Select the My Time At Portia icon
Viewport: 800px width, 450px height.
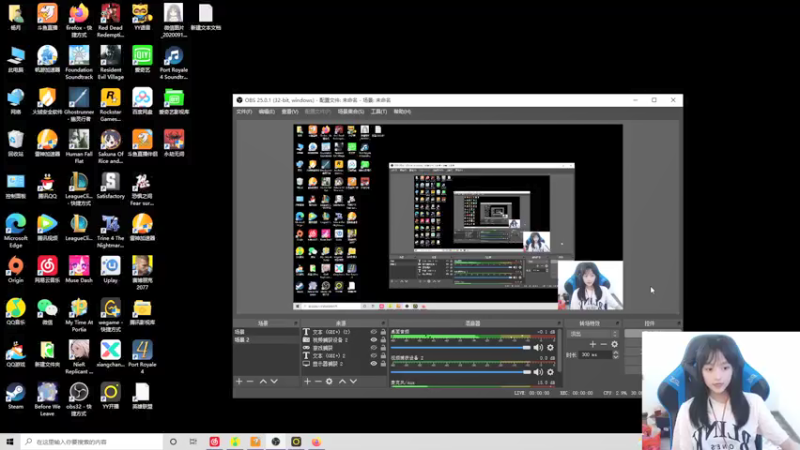click(79, 315)
